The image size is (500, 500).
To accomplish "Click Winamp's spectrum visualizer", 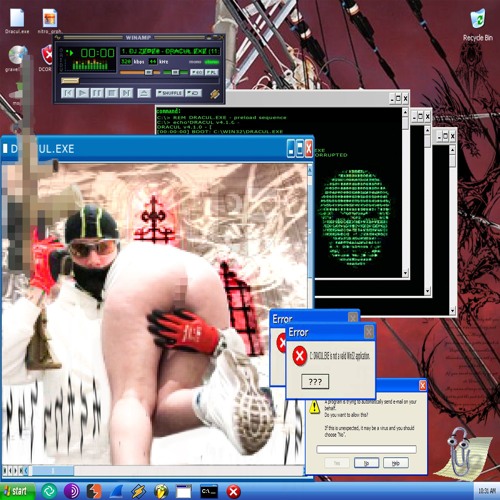I will (90, 65).
